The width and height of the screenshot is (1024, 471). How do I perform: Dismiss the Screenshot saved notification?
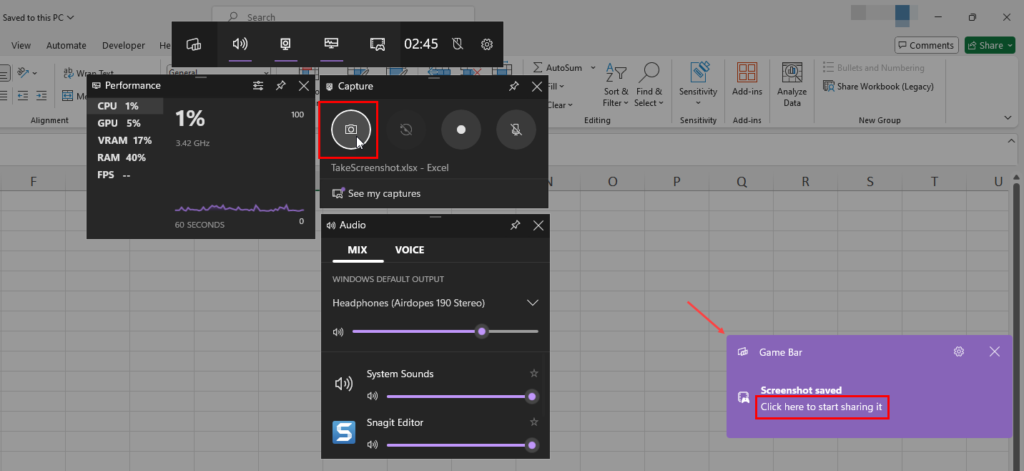pyautogui.click(x=995, y=351)
